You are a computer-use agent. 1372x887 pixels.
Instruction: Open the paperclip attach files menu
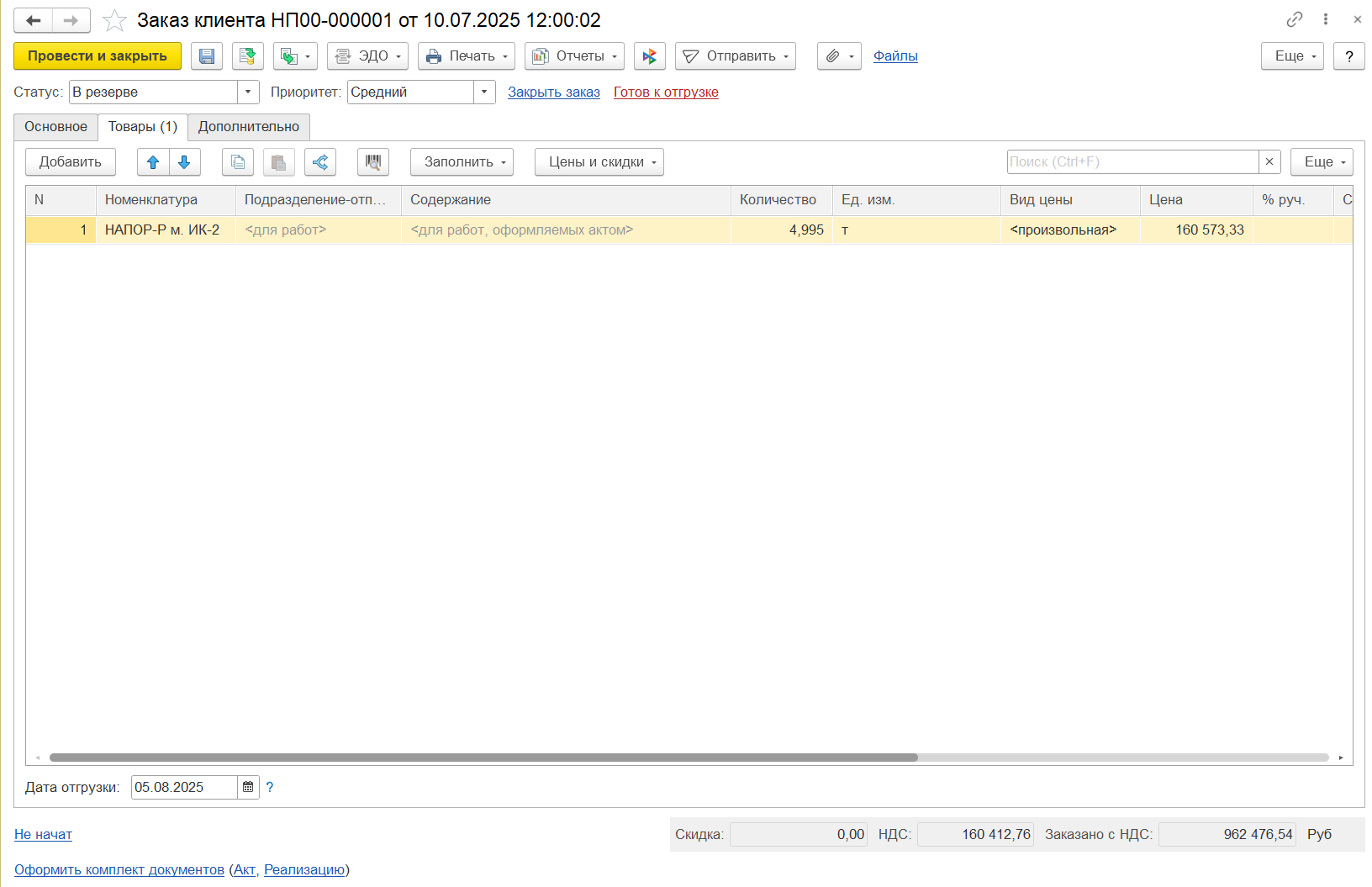[839, 56]
